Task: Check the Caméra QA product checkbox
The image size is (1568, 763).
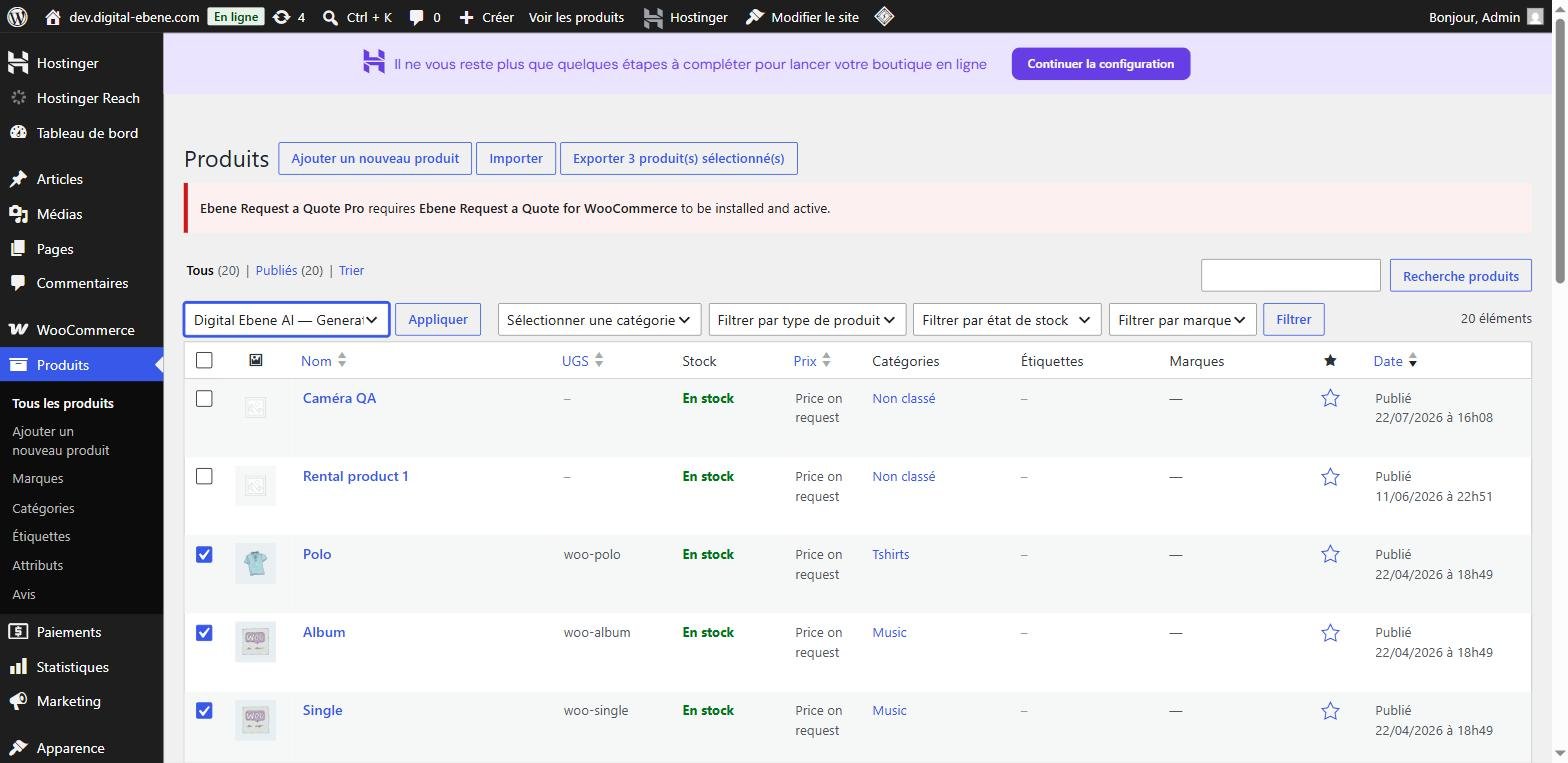Action: [204, 398]
